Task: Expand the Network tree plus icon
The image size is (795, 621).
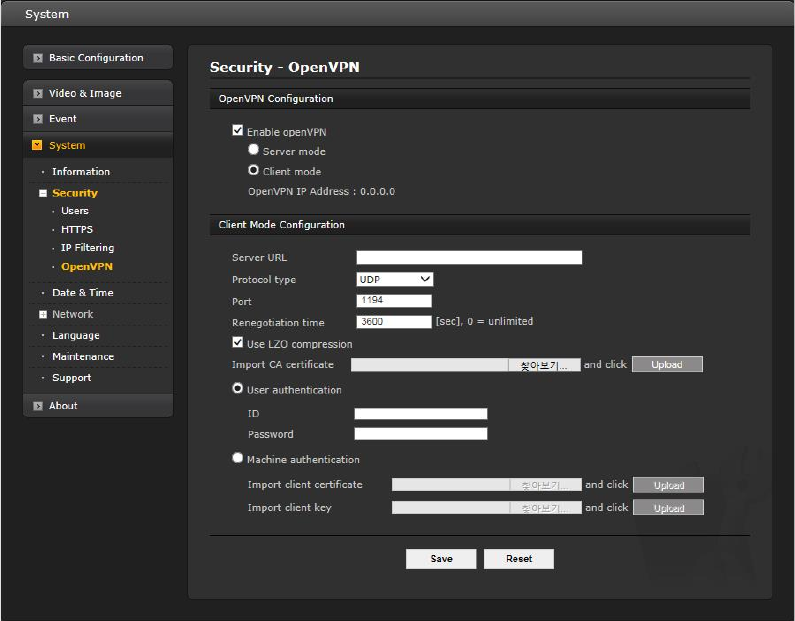Action: pos(43,315)
